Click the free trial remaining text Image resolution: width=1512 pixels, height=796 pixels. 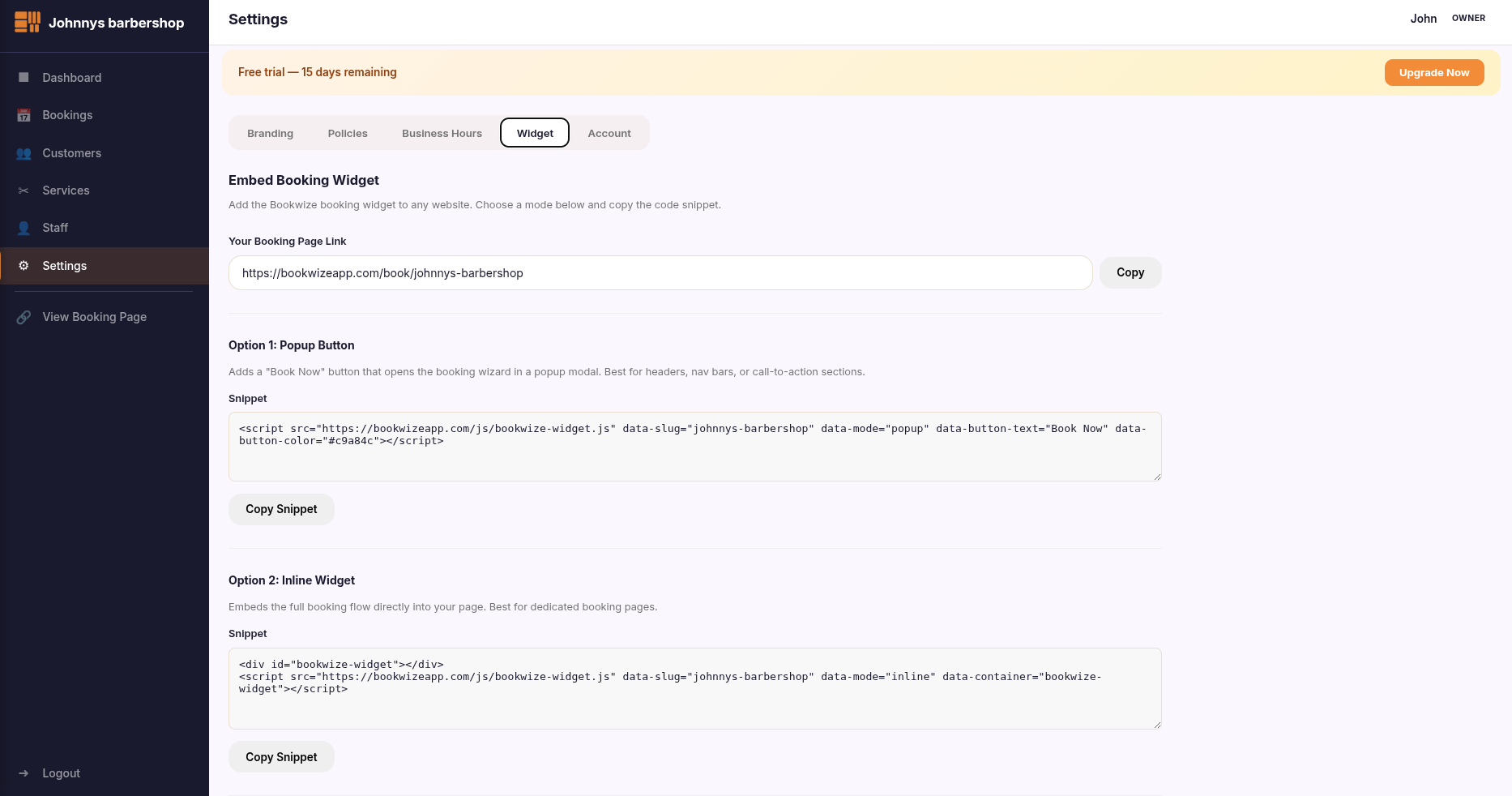click(318, 72)
